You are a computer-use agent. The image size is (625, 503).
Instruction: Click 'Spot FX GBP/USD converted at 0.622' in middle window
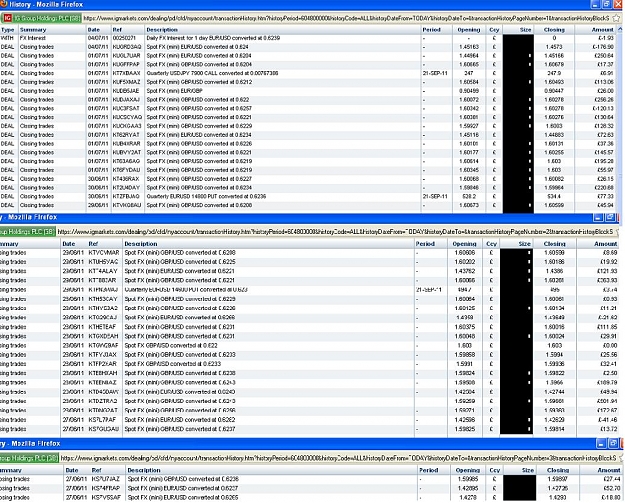click(x=171, y=345)
